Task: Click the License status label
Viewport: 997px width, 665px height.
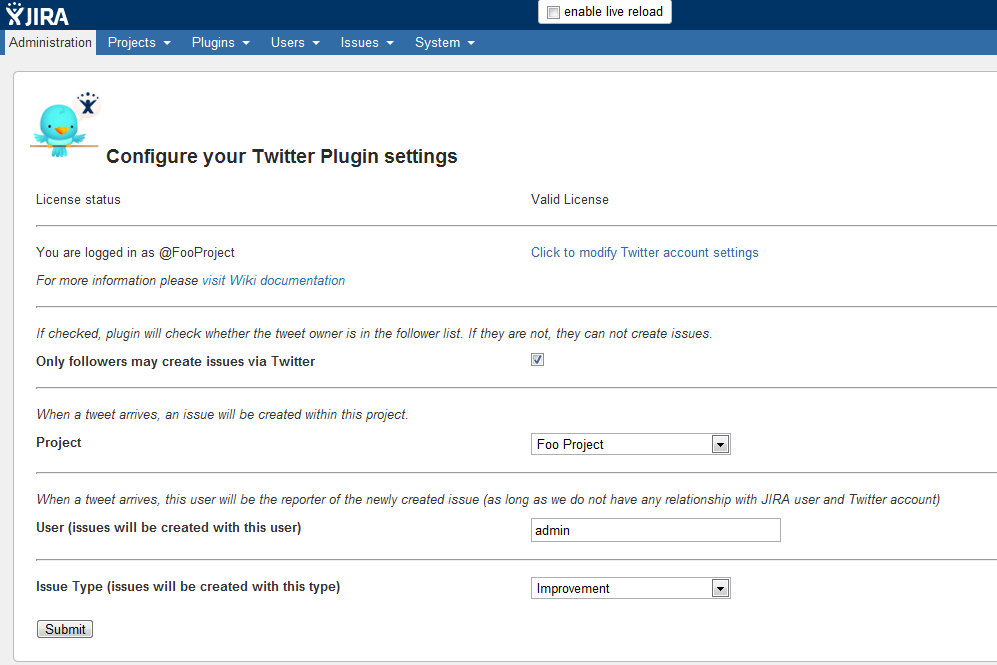Action: (78, 200)
